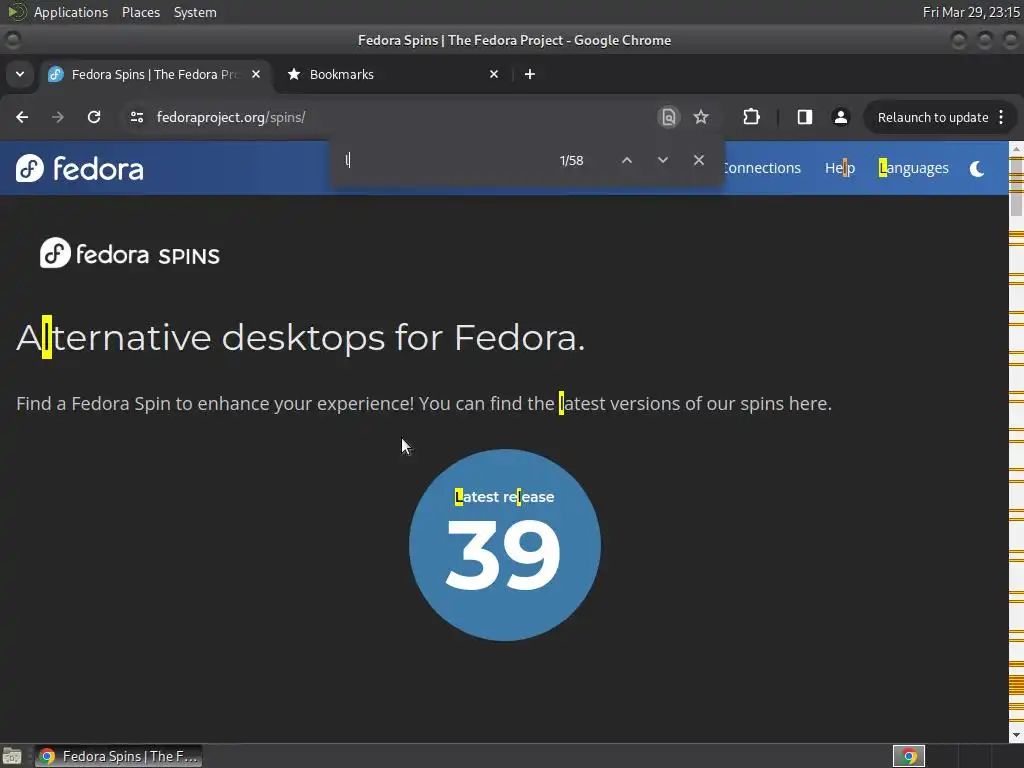Go to next find result
The image size is (1024, 768).
pyautogui.click(x=663, y=160)
